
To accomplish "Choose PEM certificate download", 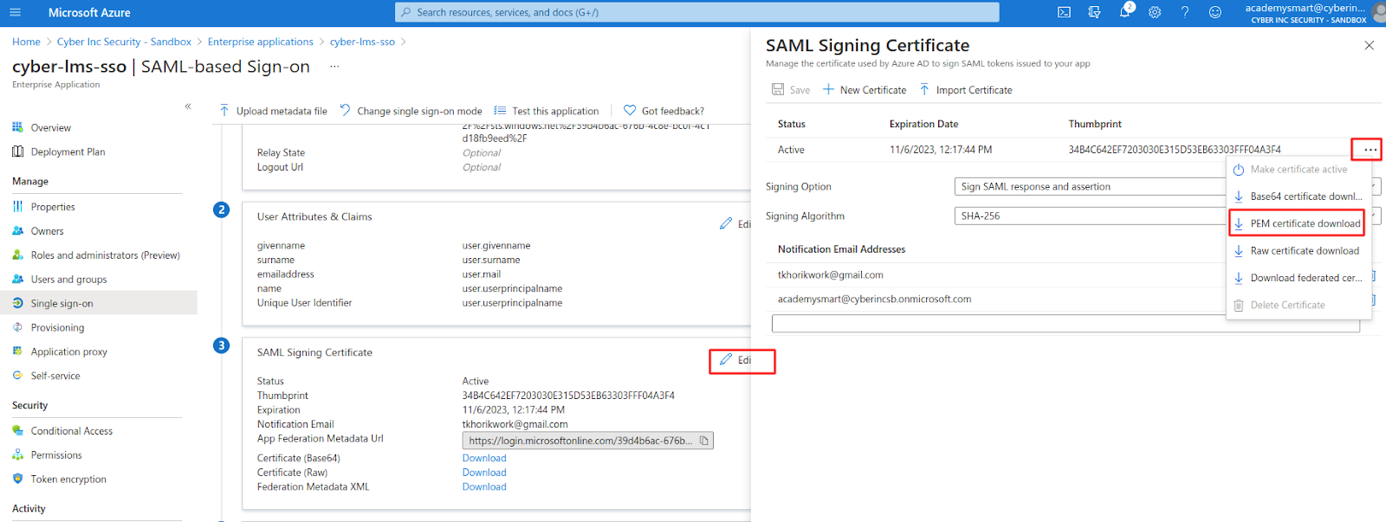I will tap(1297, 224).
